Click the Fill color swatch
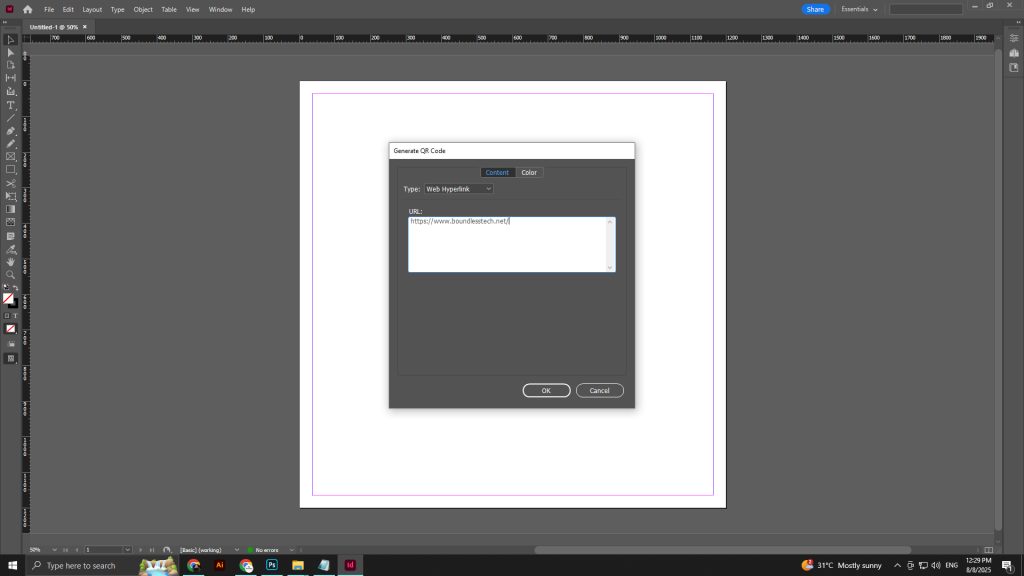Screen dimensions: 1024x576 click(x=8, y=299)
